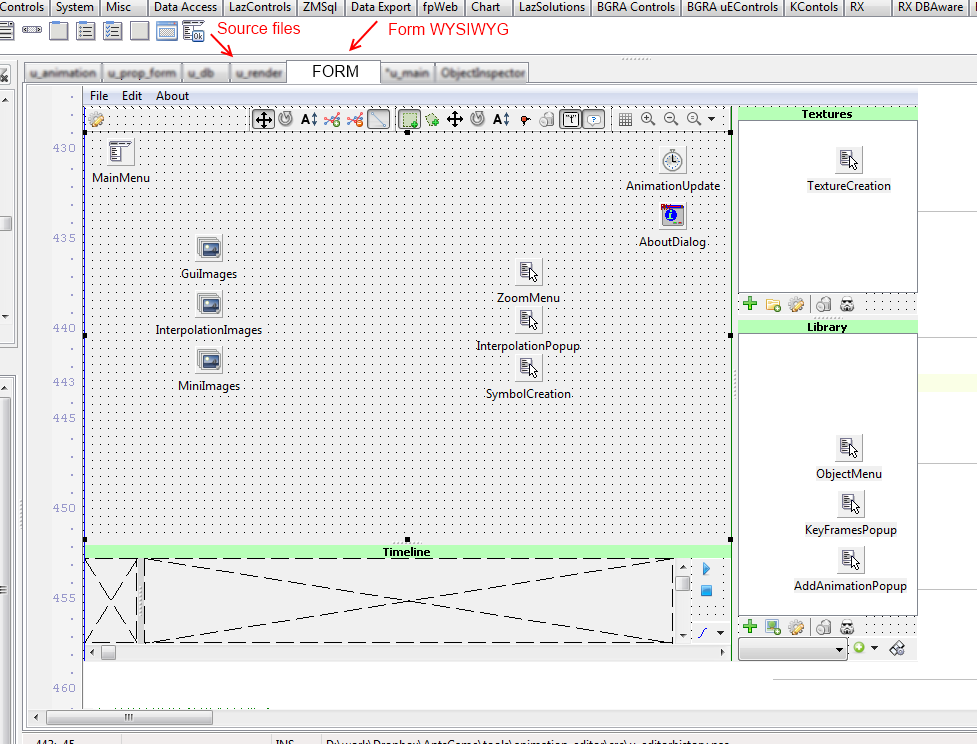
Task: Select the move tool in form toolbar
Action: click(264, 119)
